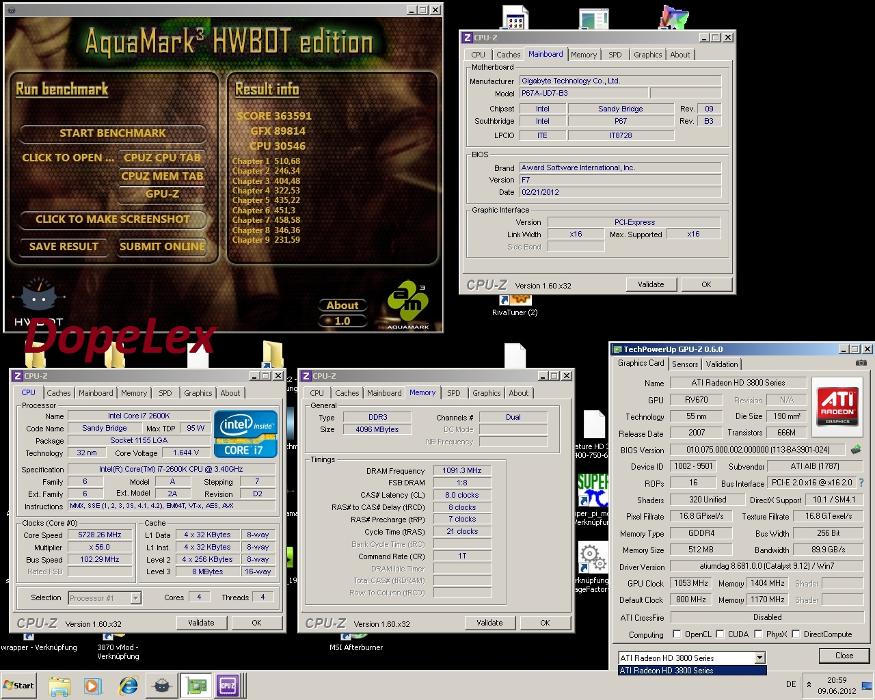Open Memory tab in the mainboard CPU-Z window
The image size is (875, 700).
point(584,55)
